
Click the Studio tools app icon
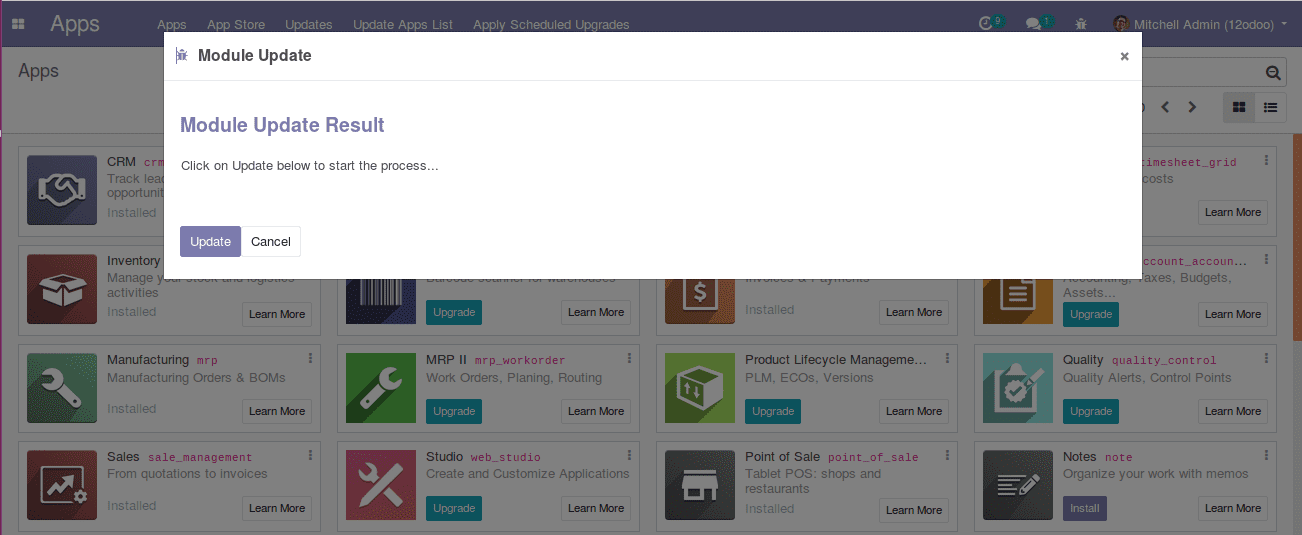click(381, 484)
